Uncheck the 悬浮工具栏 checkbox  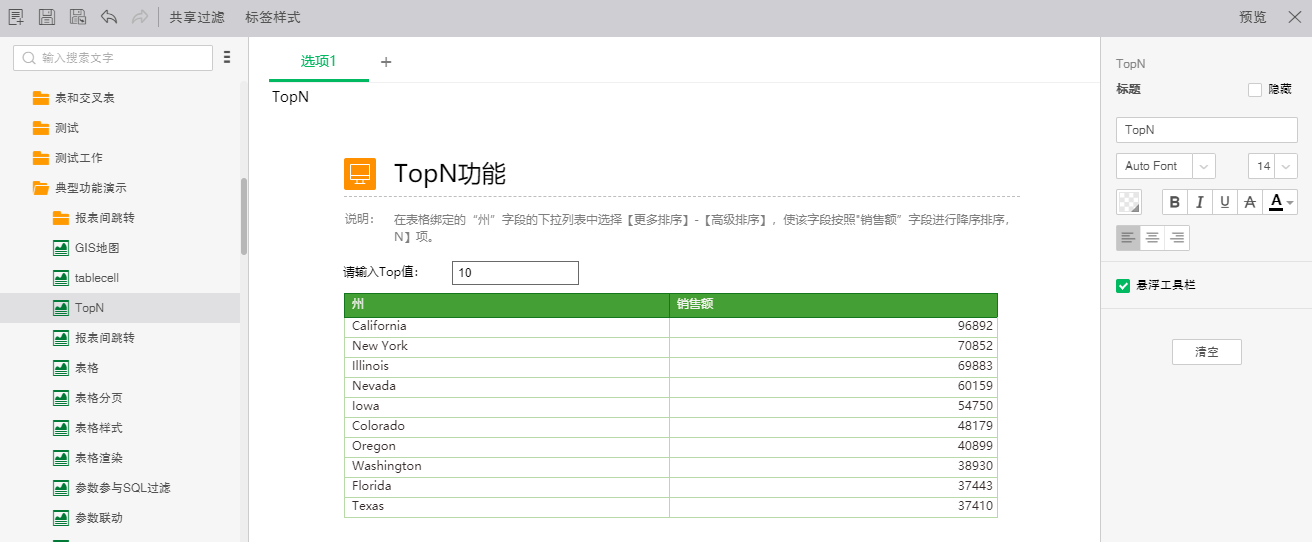[x=1123, y=286]
